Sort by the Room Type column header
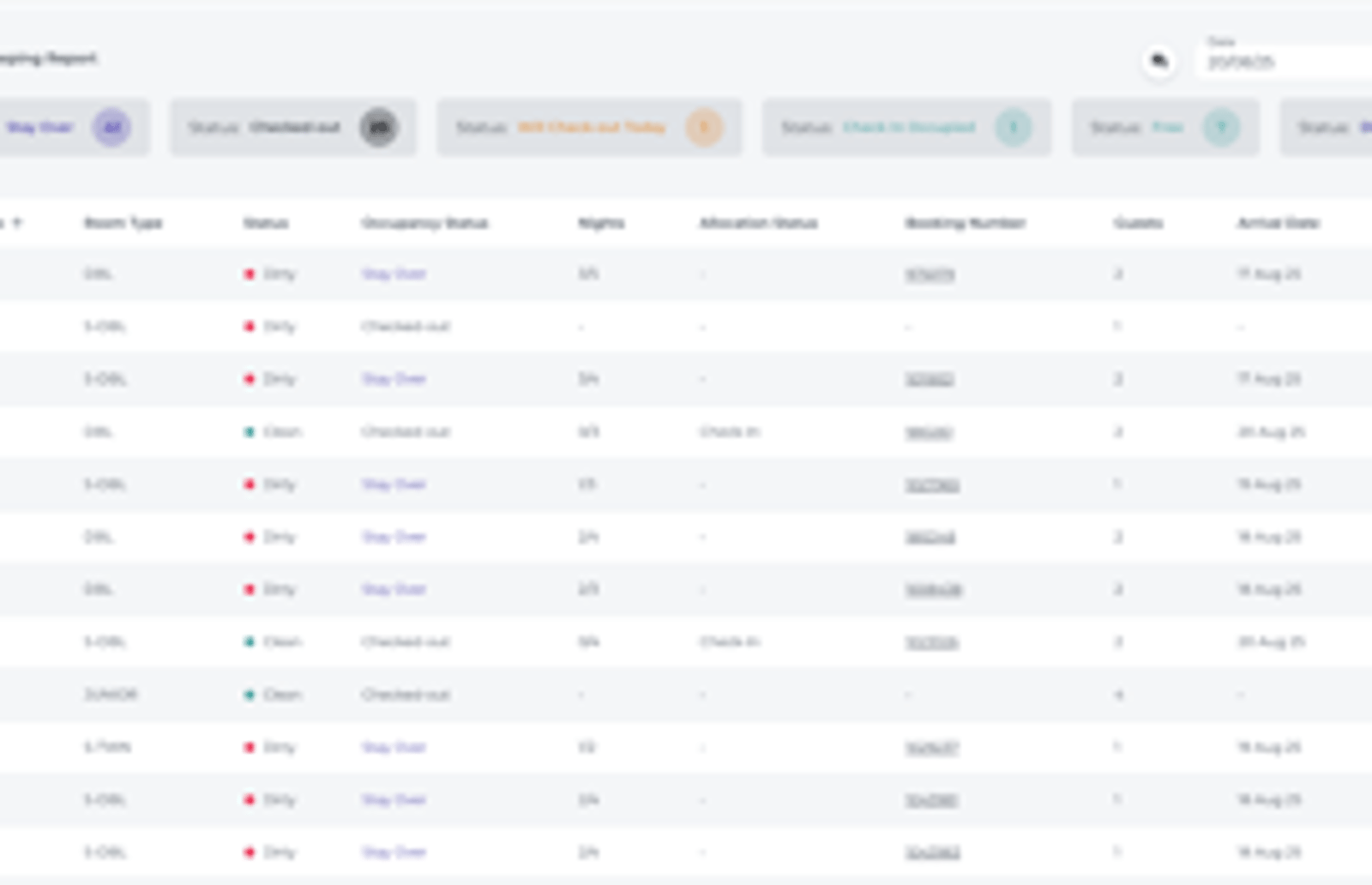The width and height of the screenshot is (1372, 885). 123,223
